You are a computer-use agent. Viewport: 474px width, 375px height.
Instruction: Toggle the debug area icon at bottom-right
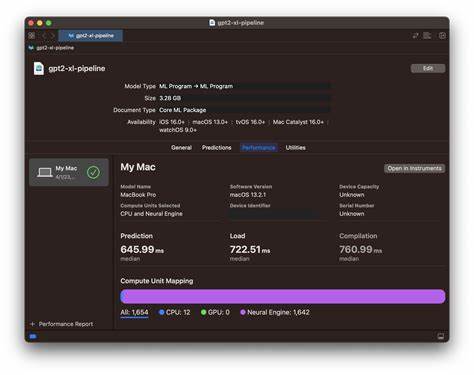coord(441,336)
